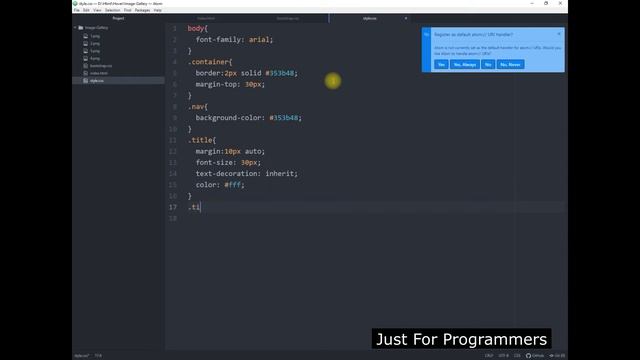Select the Image Gallery folder icon
640x360 pixels.
click(81, 28)
